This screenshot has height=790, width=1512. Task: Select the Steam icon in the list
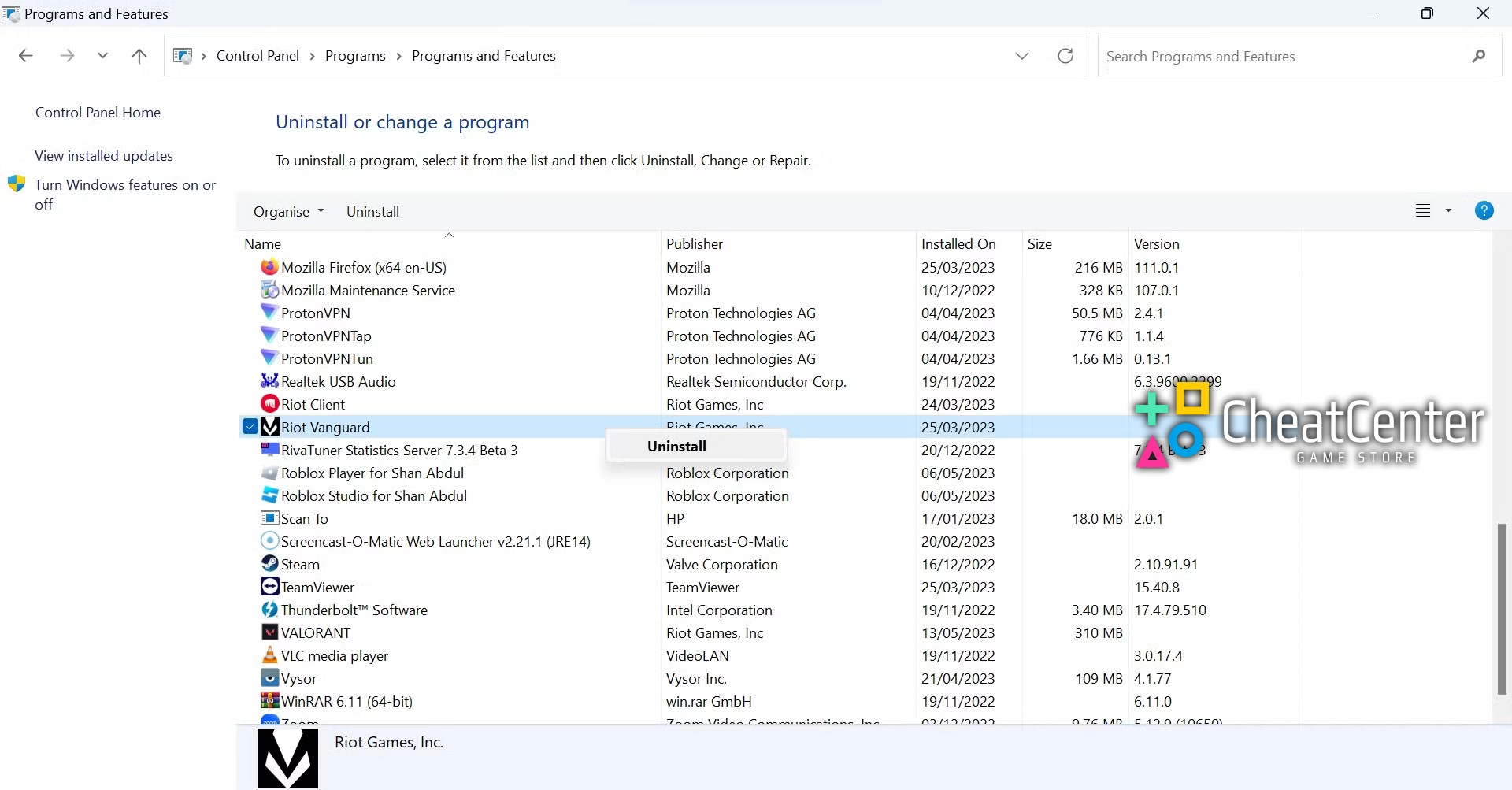(x=269, y=564)
